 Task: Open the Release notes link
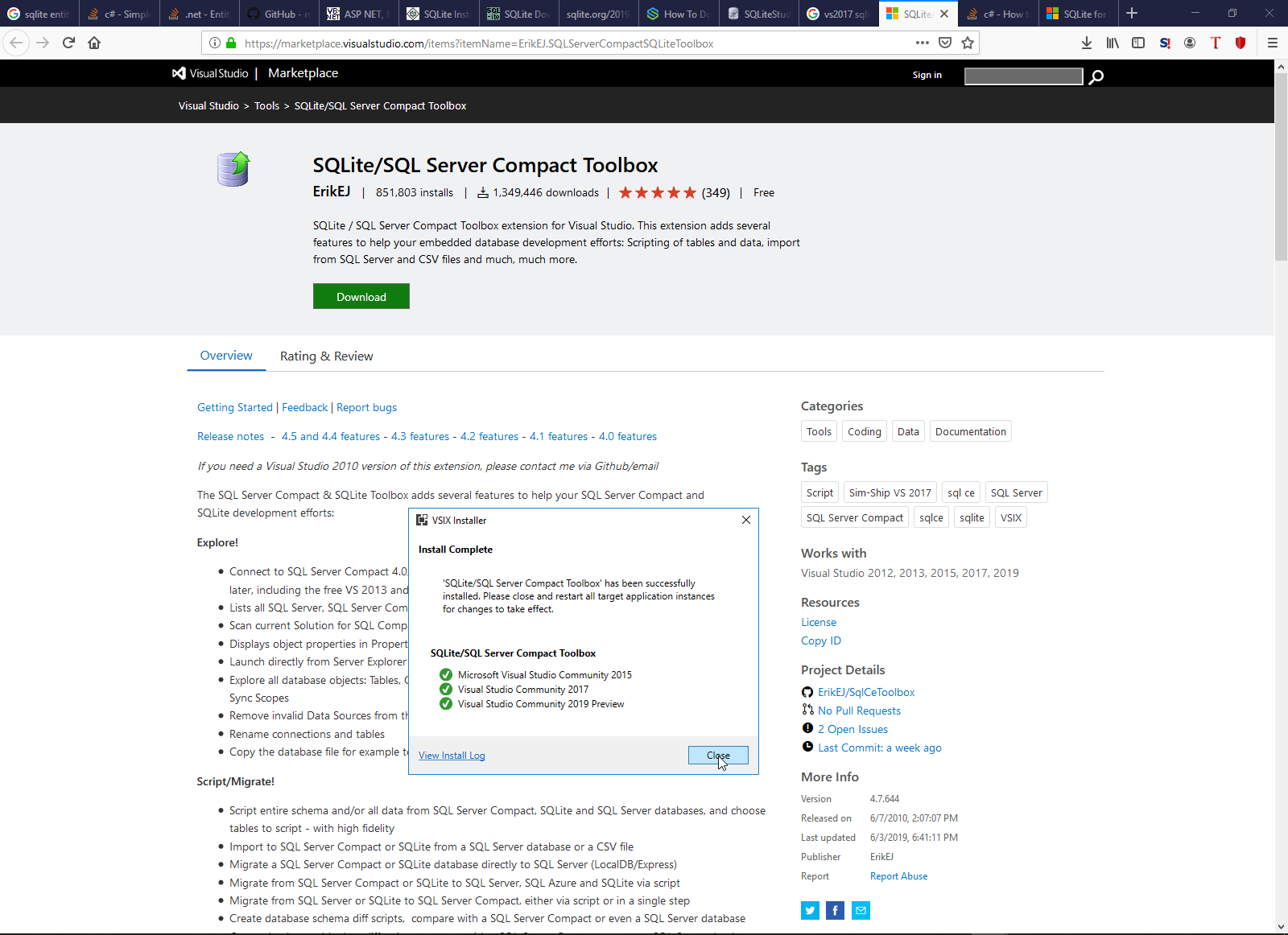pos(231,436)
